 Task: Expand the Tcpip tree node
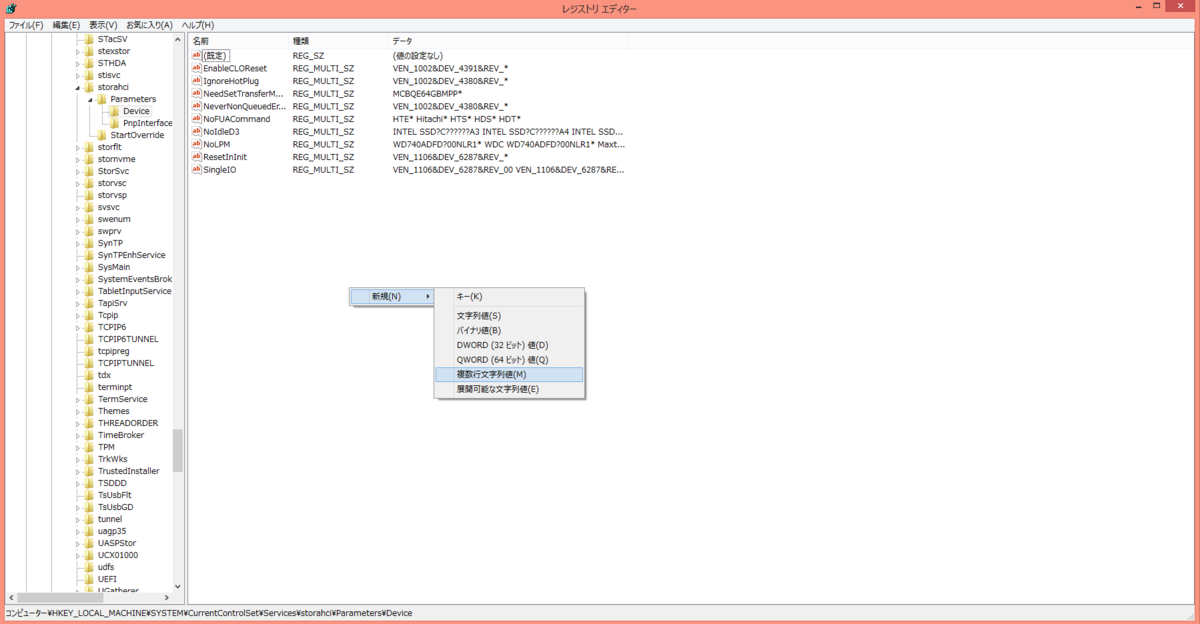pyautogui.click(x=77, y=315)
